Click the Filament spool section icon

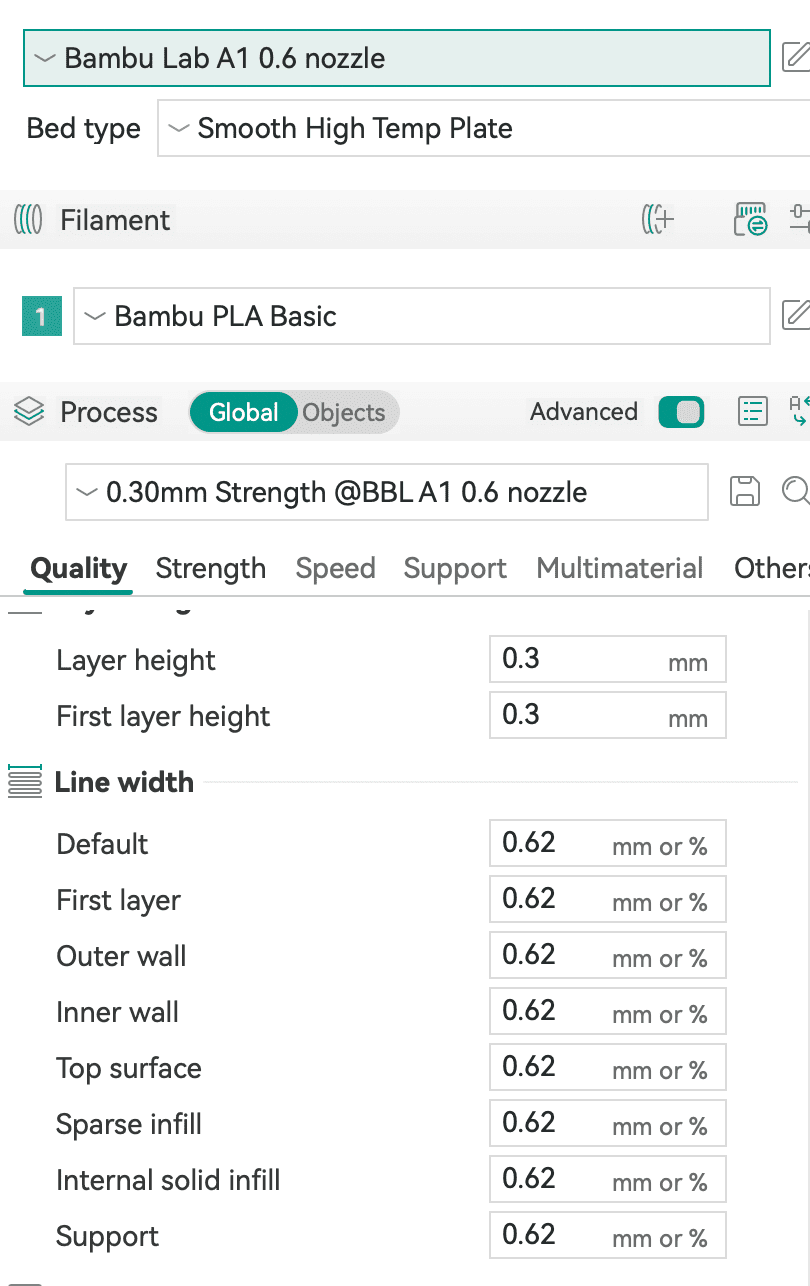28,220
